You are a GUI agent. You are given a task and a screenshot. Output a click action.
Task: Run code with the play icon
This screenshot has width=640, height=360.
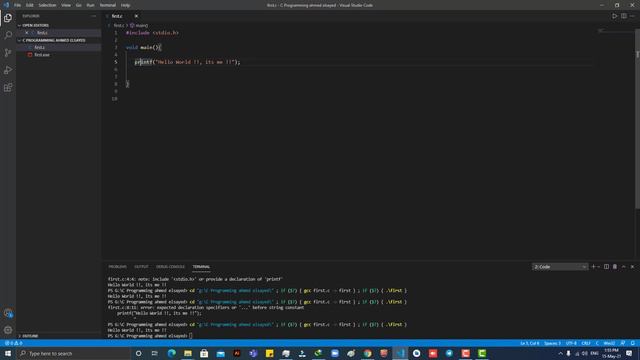[x=614, y=16]
